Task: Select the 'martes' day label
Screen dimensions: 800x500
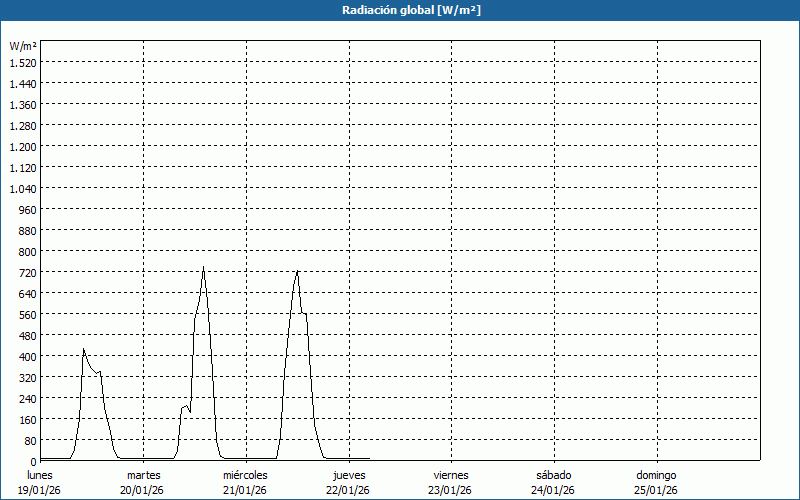Action: (144, 475)
